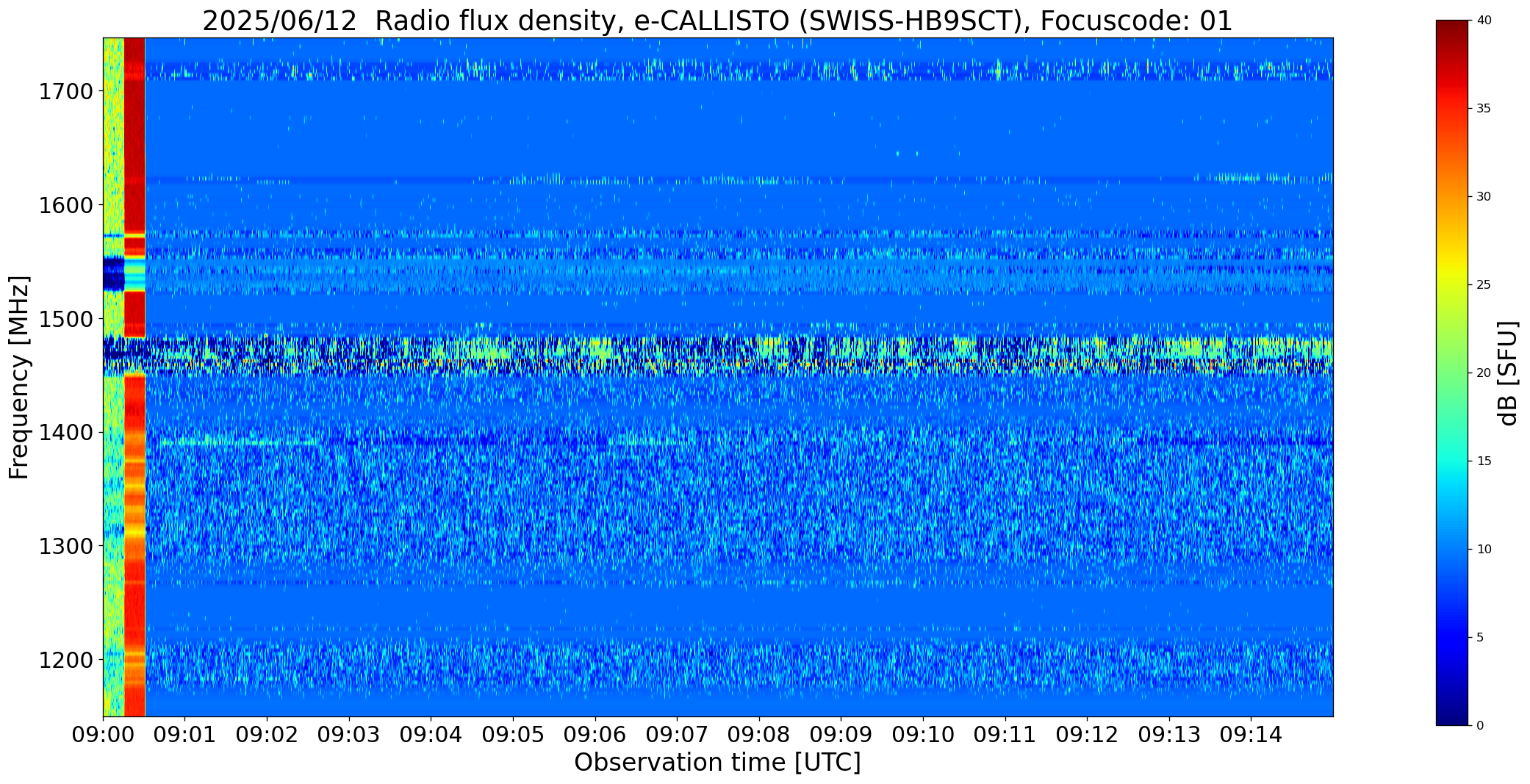Click the 09:02 time tick label
Image resolution: width=1530 pixels, height=784 pixels.
[267, 735]
